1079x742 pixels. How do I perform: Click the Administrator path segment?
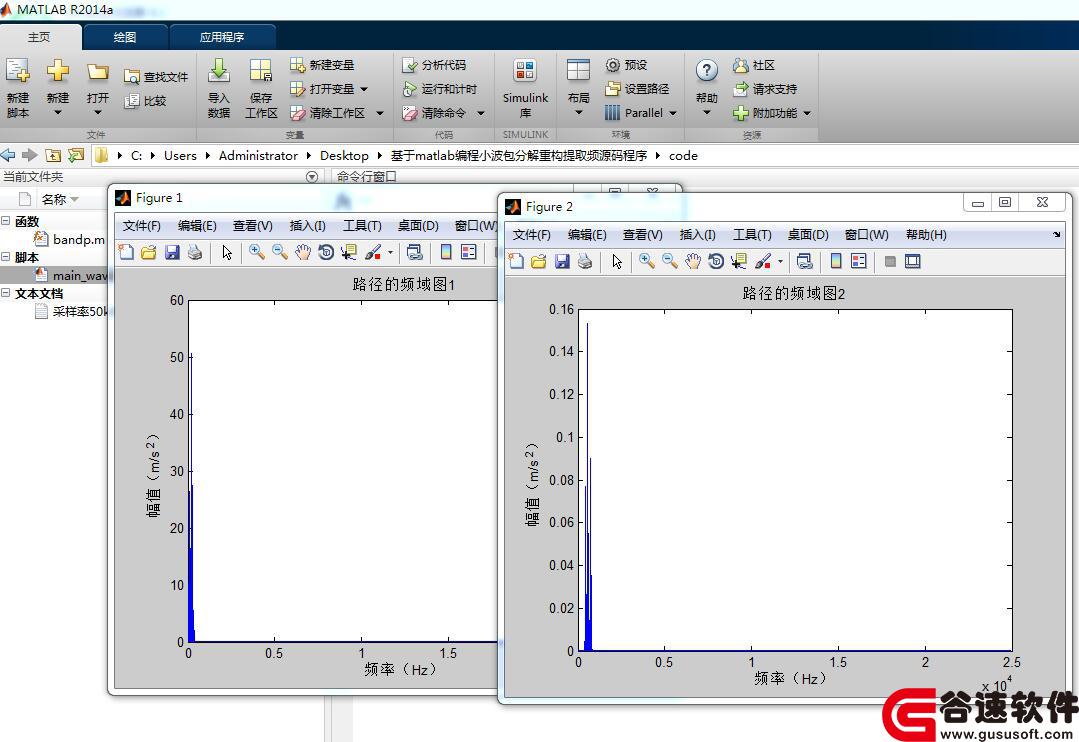tap(258, 156)
